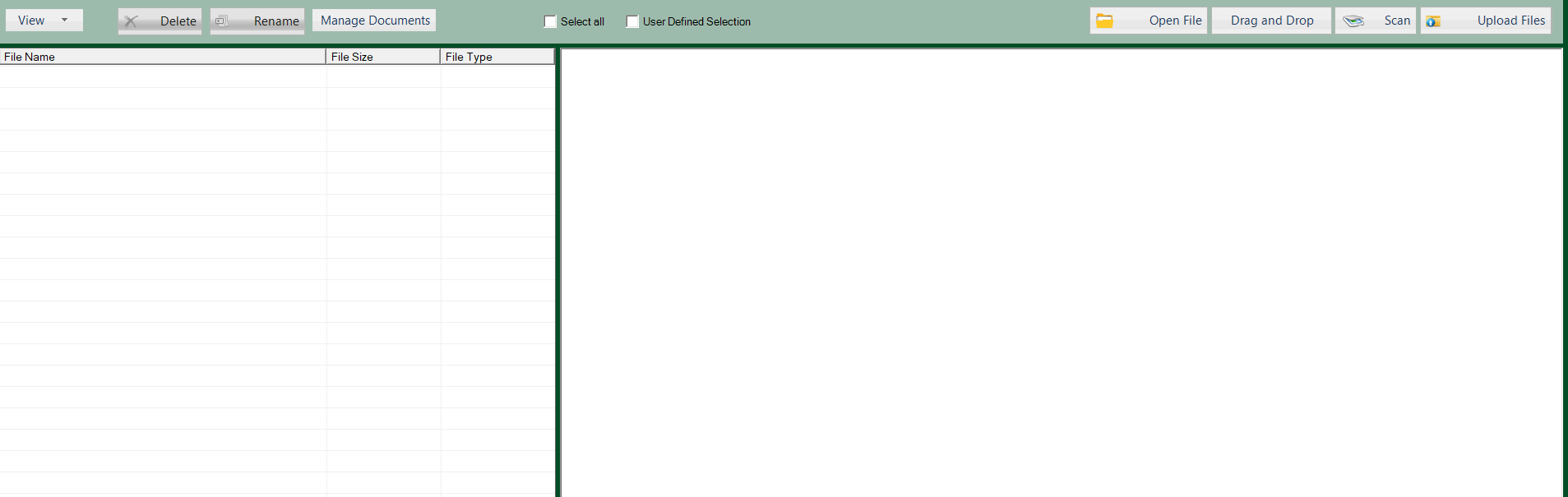Click the Scan text label

[x=1397, y=21]
